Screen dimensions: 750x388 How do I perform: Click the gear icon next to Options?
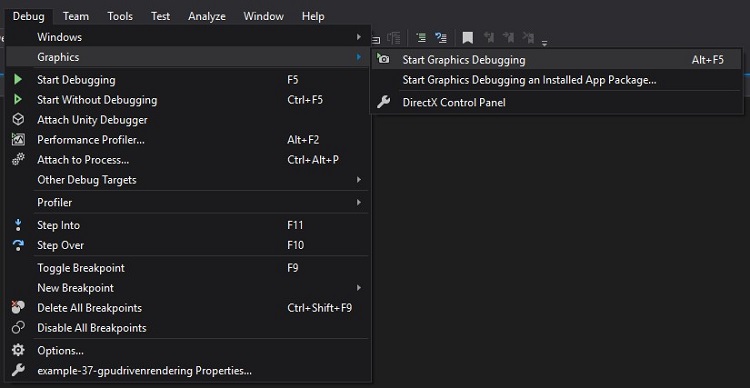click(18, 351)
